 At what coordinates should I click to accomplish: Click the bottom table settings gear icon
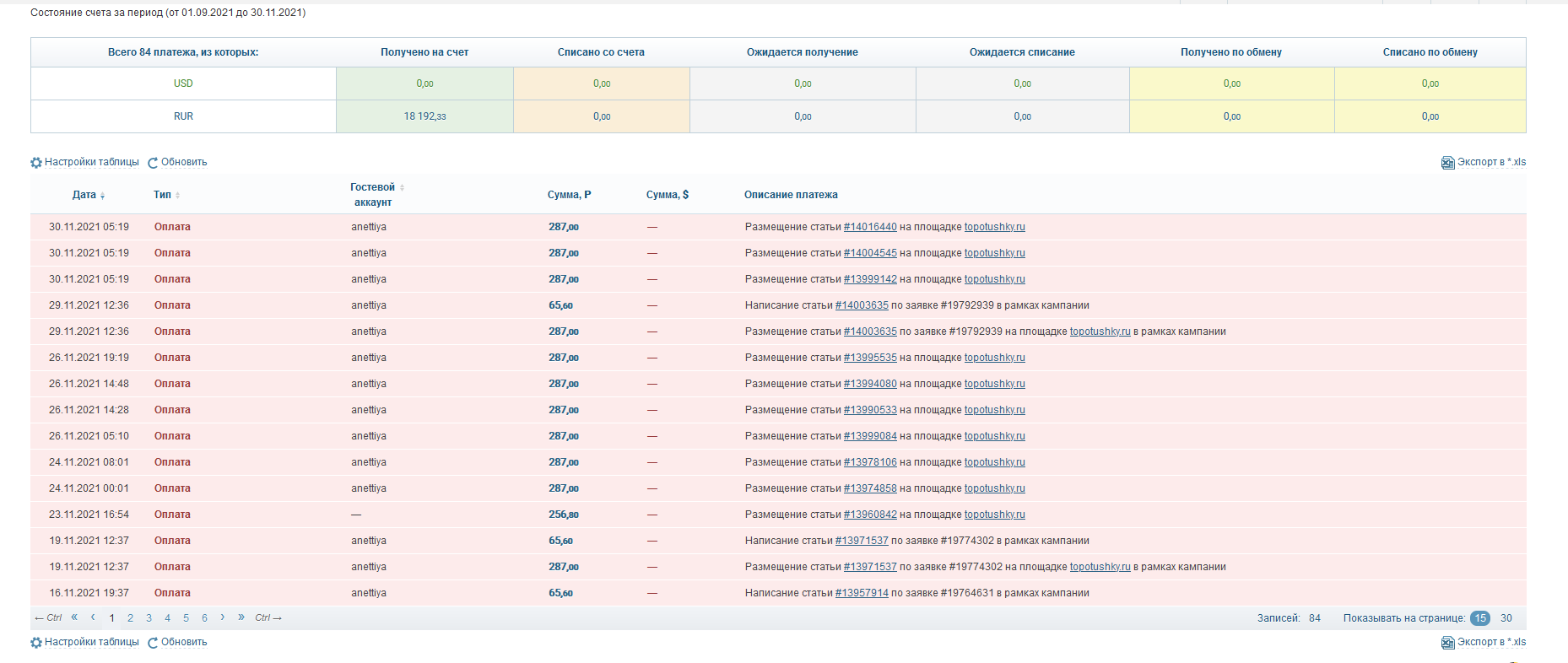(36, 643)
